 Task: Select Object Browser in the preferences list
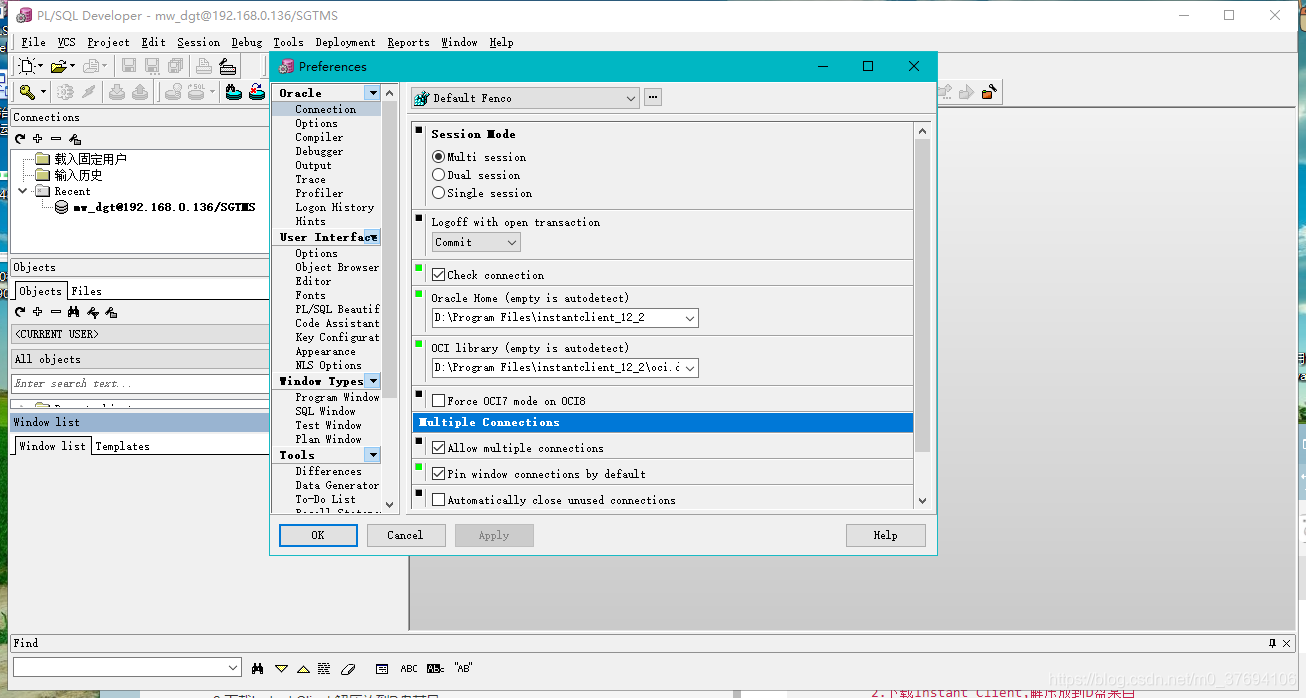337,267
